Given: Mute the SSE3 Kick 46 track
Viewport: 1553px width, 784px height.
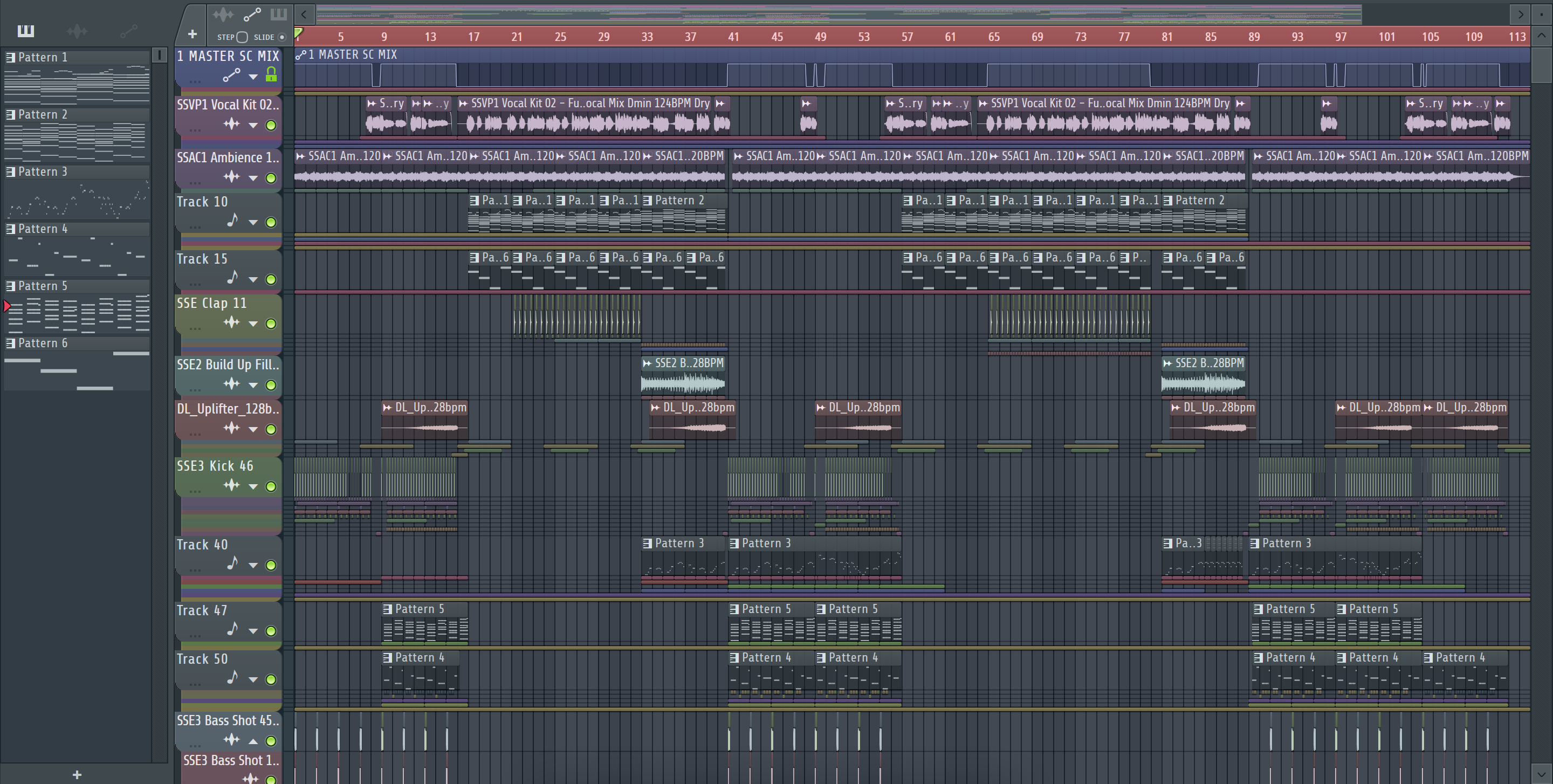Looking at the screenshot, I should click(x=271, y=486).
